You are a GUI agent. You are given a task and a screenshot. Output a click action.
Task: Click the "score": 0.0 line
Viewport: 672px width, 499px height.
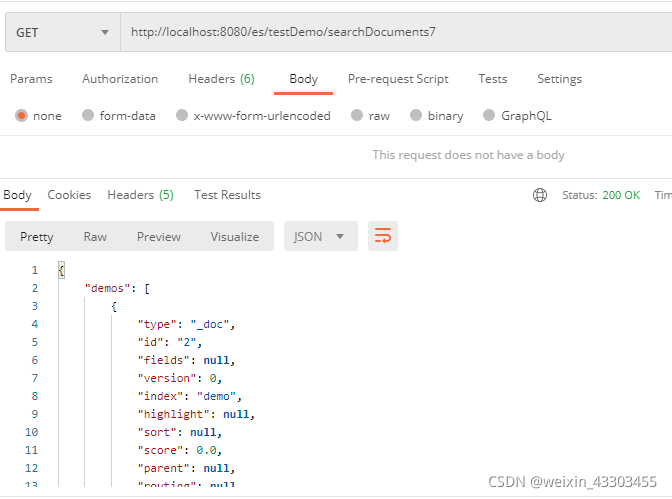point(180,450)
